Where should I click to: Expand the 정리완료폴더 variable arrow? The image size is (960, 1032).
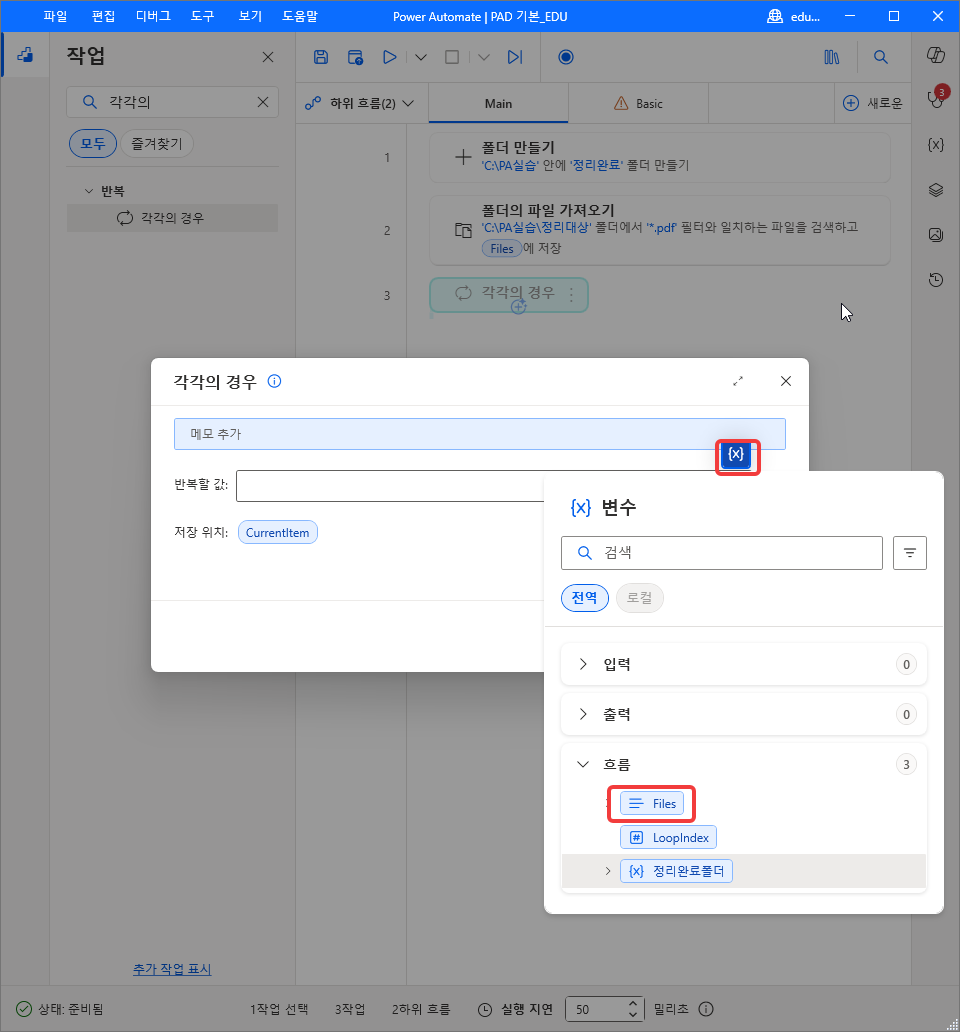(607, 871)
